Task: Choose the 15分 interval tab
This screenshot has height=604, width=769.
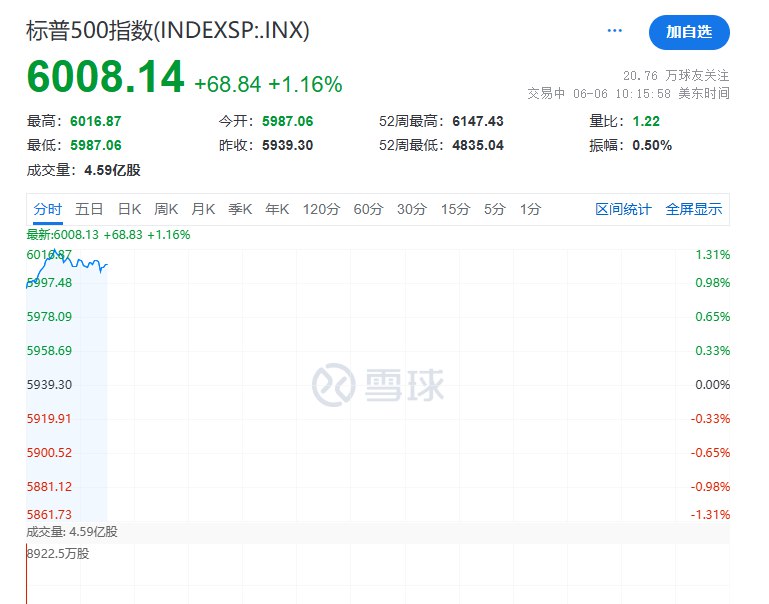Action: click(x=455, y=209)
